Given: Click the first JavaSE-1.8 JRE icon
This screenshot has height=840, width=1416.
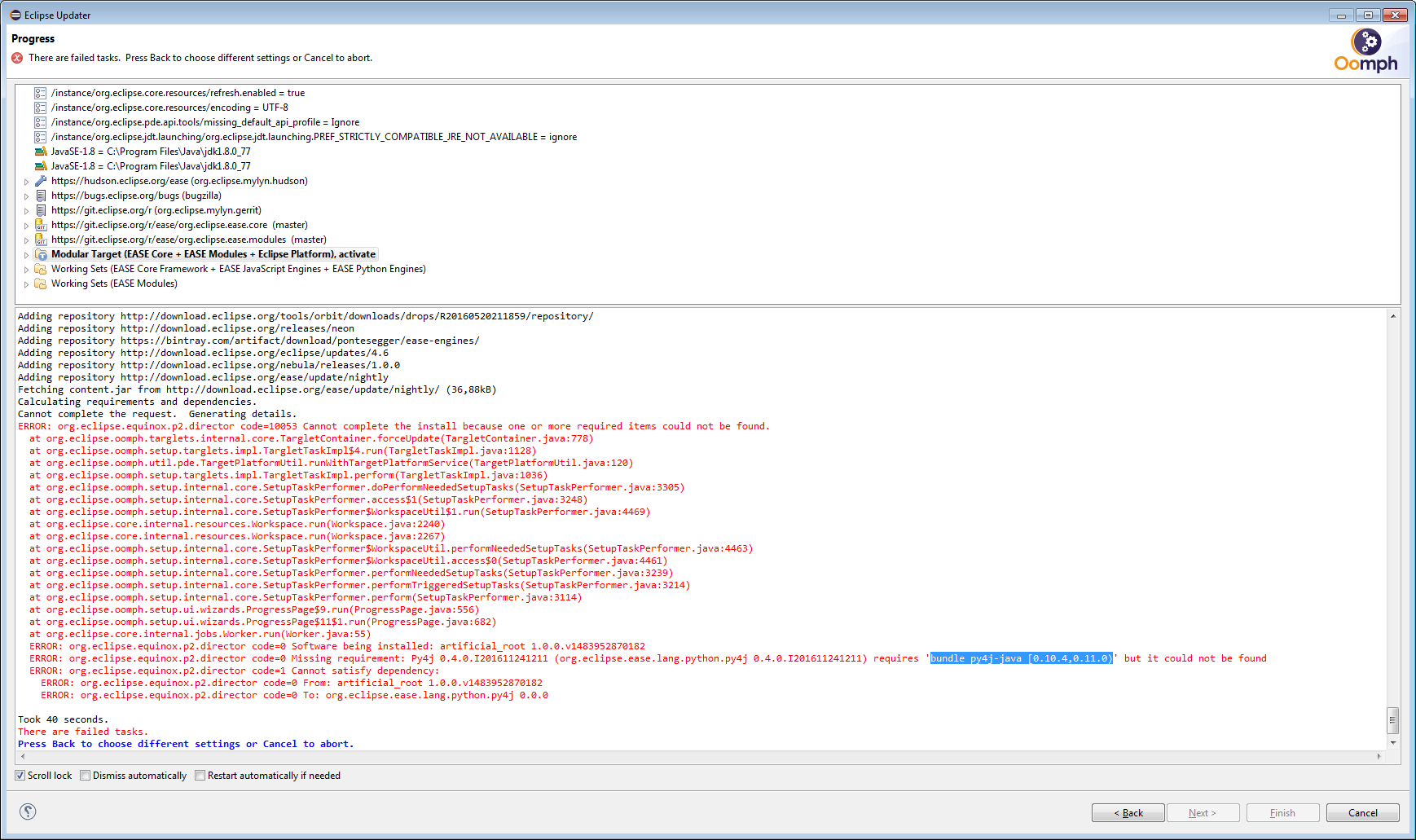Looking at the screenshot, I should tap(40, 152).
